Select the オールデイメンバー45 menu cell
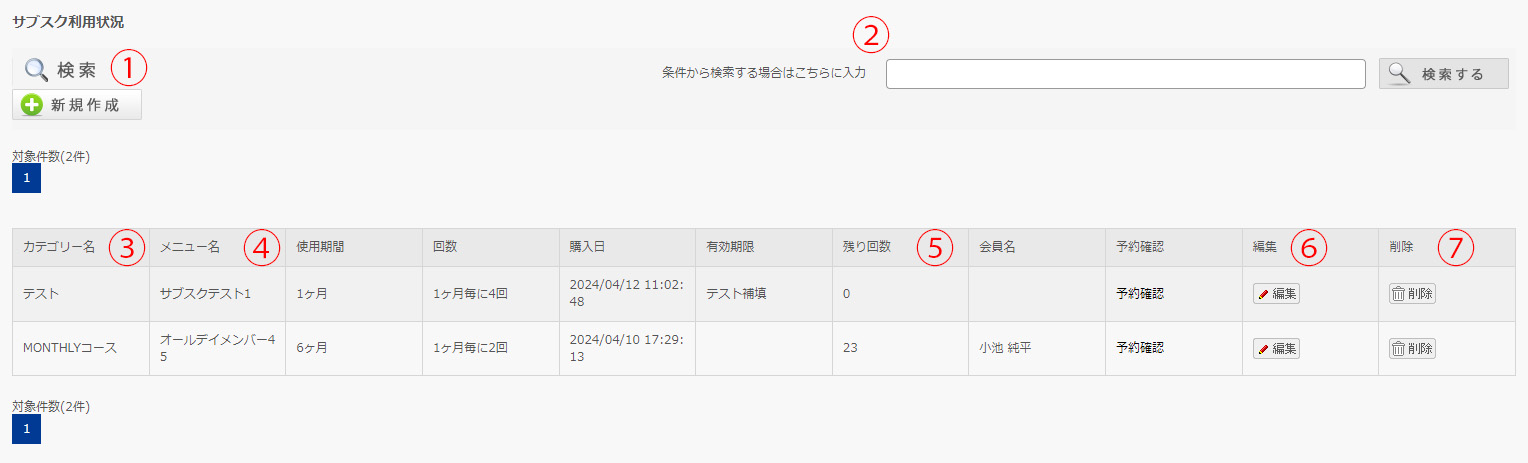The height and width of the screenshot is (463, 1528). (x=217, y=348)
